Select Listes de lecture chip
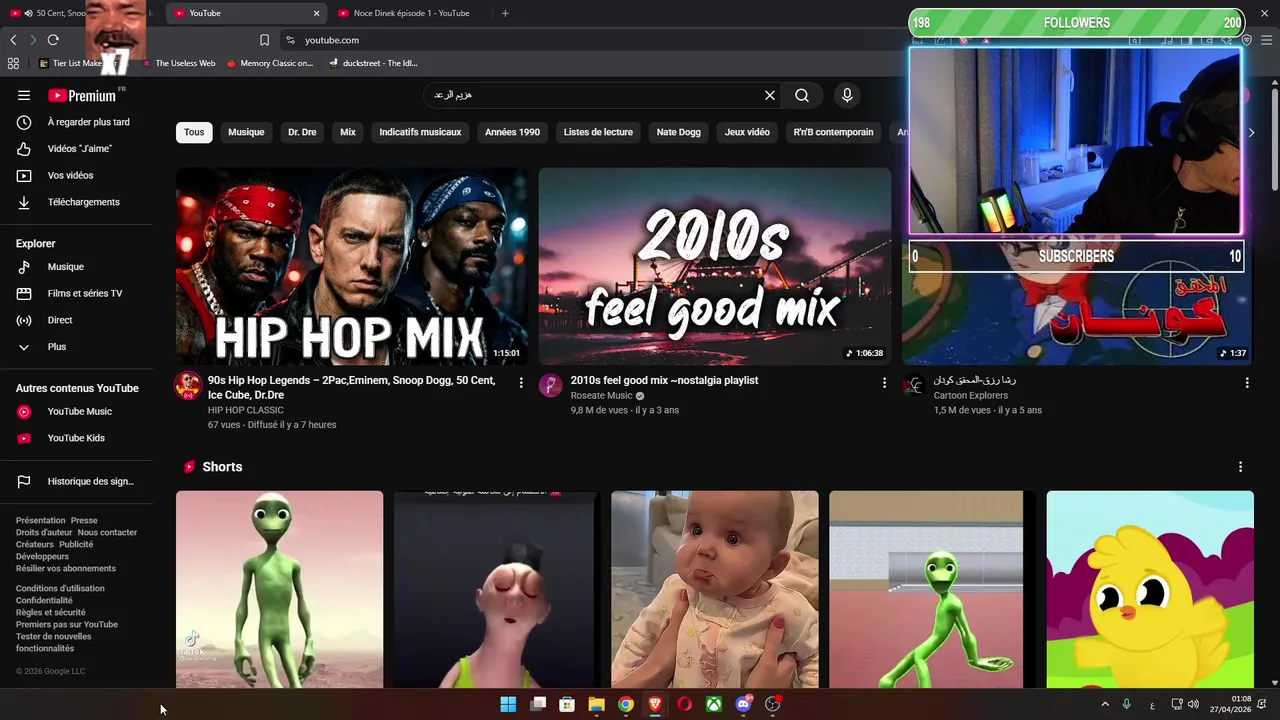1280x720 pixels. click(x=598, y=132)
